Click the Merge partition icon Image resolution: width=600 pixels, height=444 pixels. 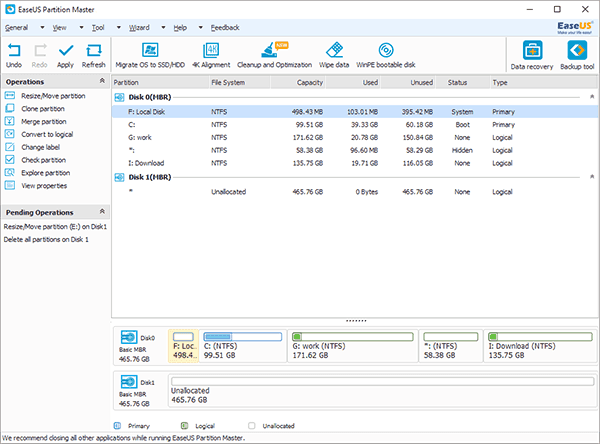pyautogui.click(x=10, y=121)
